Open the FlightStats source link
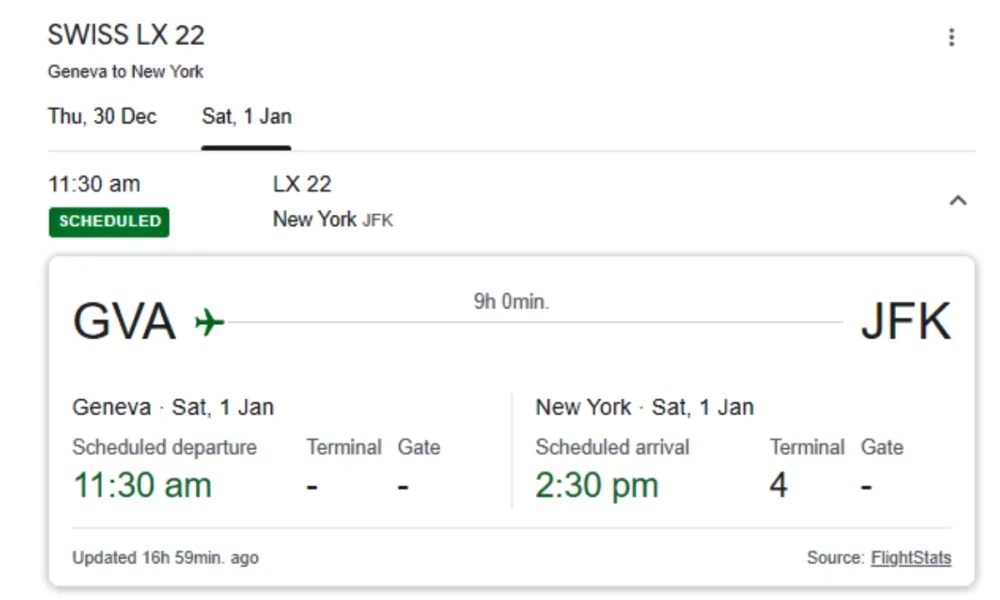This screenshot has height=600, width=1000. pyautogui.click(x=913, y=558)
